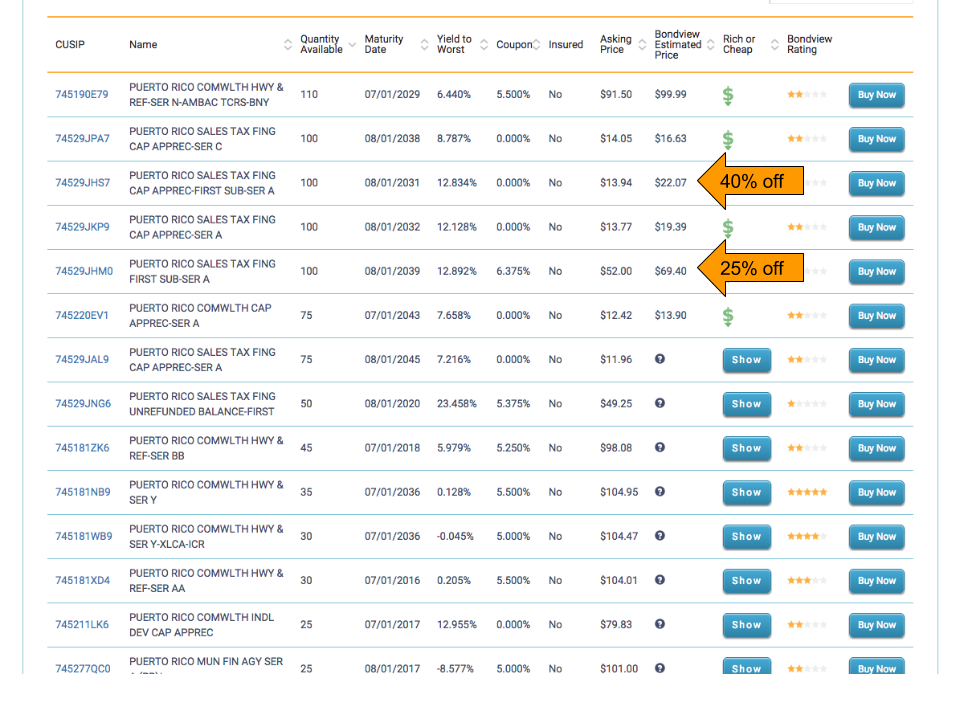Sort by Yield to Worst arrows
Viewport: 960px width, 720px height.
484,45
